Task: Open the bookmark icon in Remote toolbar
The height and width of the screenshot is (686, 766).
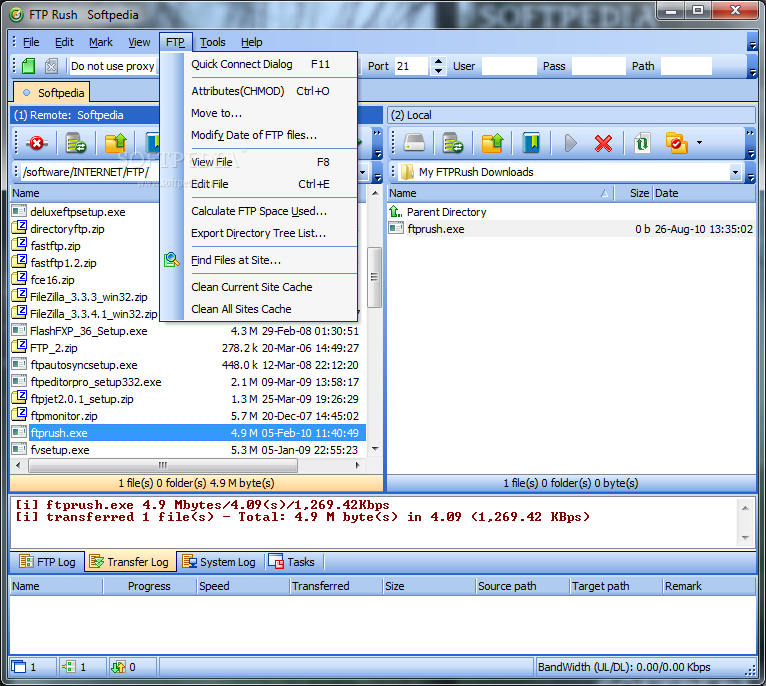Action: pos(153,143)
